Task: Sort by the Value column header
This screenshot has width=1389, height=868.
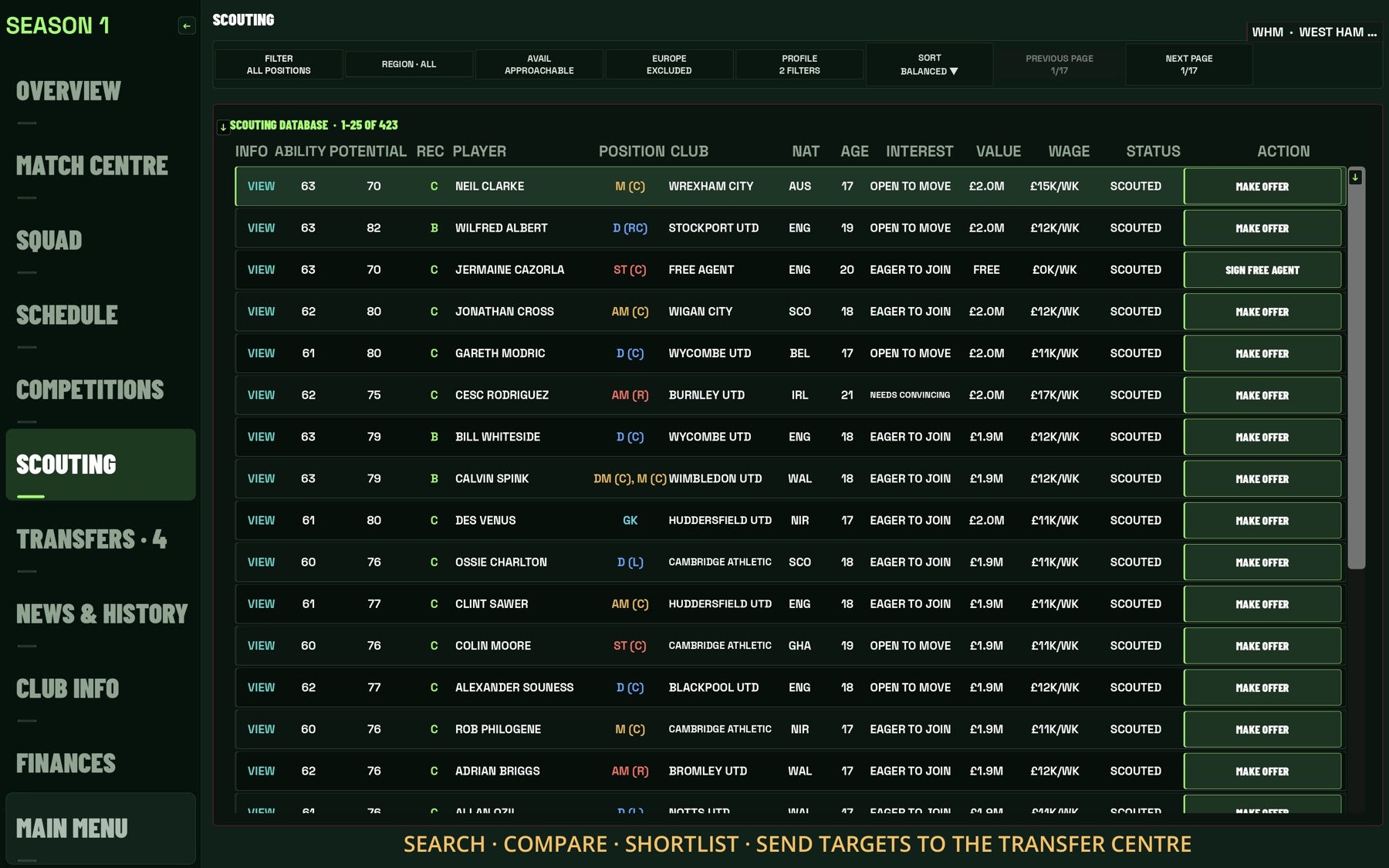Action: [998, 151]
